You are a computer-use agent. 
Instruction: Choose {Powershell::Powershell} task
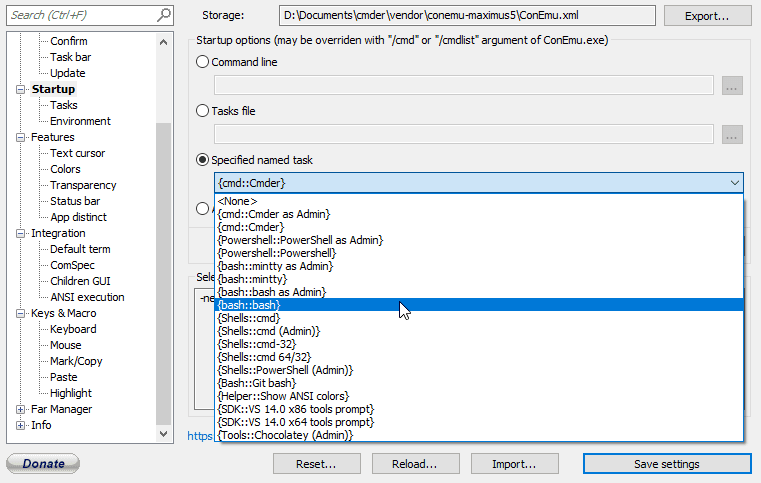(x=479, y=253)
